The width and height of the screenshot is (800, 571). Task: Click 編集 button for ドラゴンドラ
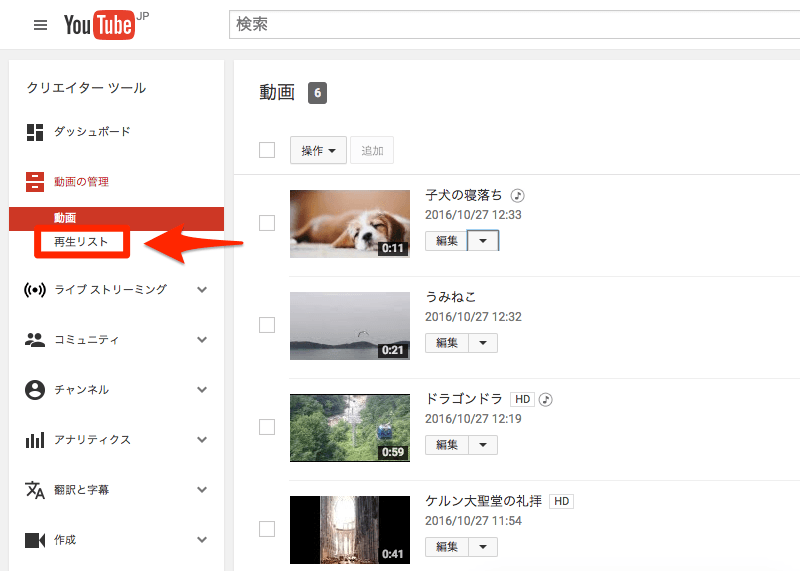pos(446,445)
